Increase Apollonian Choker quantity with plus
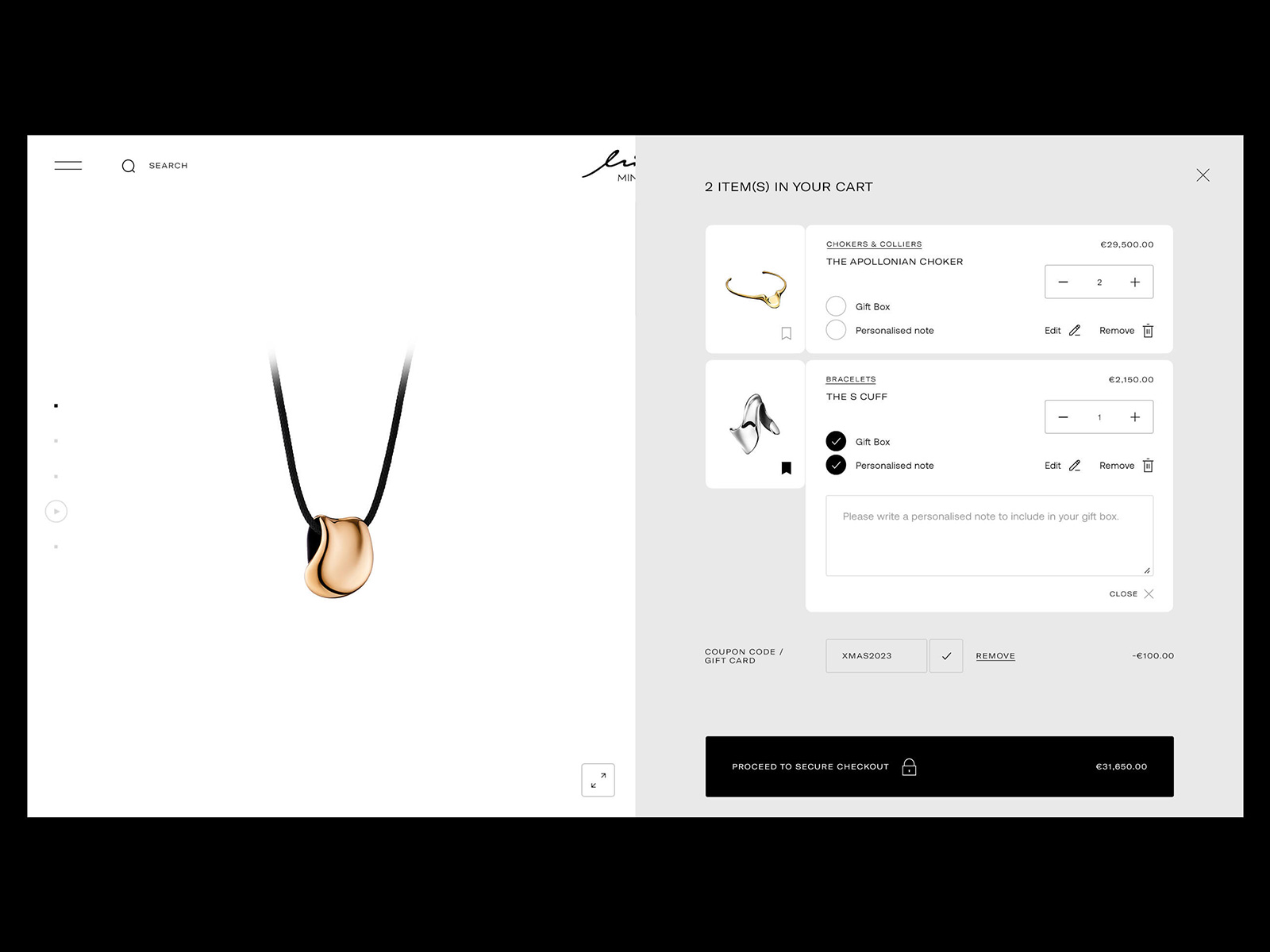Image resolution: width=1270 pixels, height=952 pixels. click(x=1135, y=282)
